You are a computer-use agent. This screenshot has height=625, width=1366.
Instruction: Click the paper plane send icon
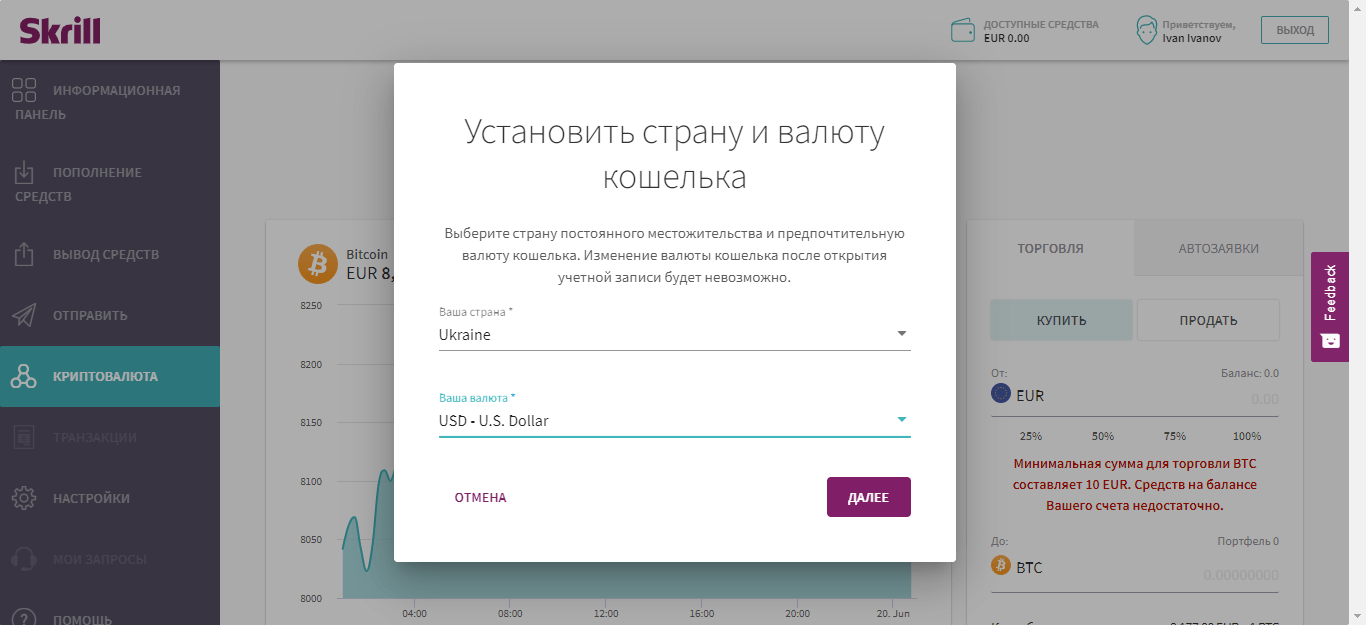point(24,315)
